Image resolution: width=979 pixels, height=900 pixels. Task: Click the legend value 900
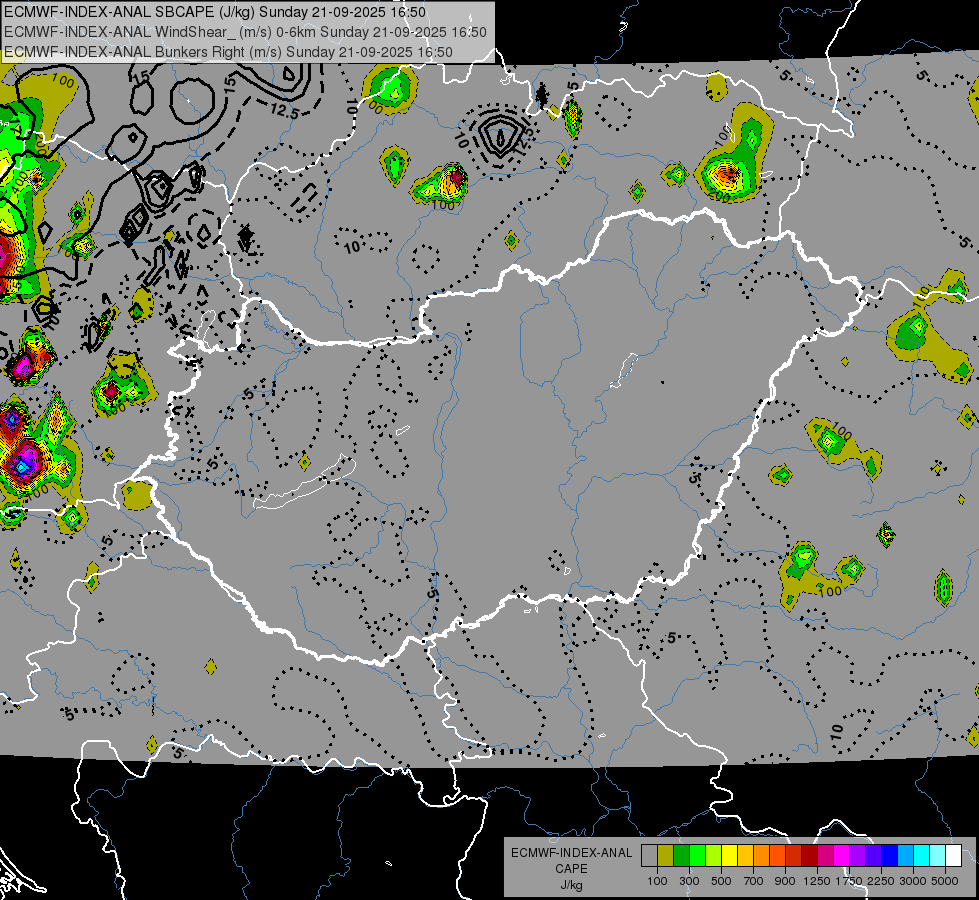pyautogui.click(x=785, y=881)
